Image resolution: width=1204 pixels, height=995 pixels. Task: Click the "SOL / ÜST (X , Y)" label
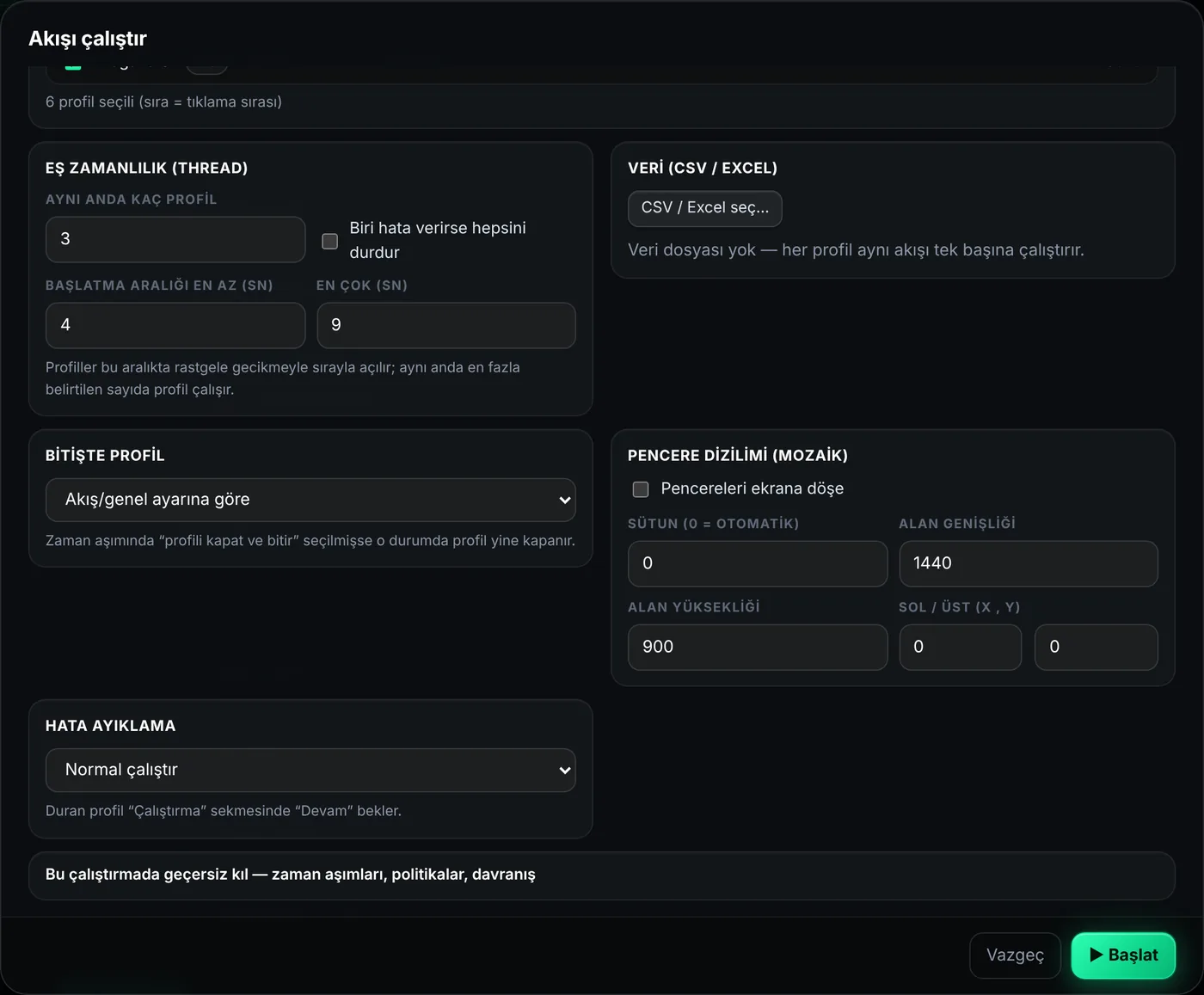coord(960,607)
